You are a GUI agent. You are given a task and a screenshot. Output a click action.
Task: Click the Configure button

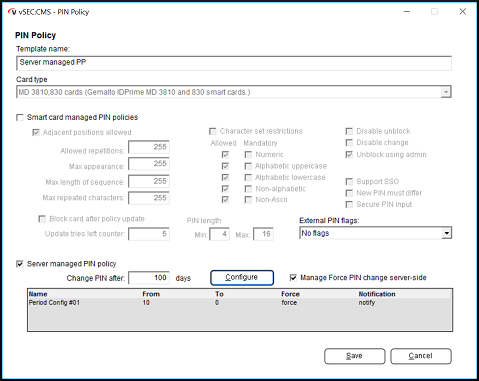tap(242, 277)
